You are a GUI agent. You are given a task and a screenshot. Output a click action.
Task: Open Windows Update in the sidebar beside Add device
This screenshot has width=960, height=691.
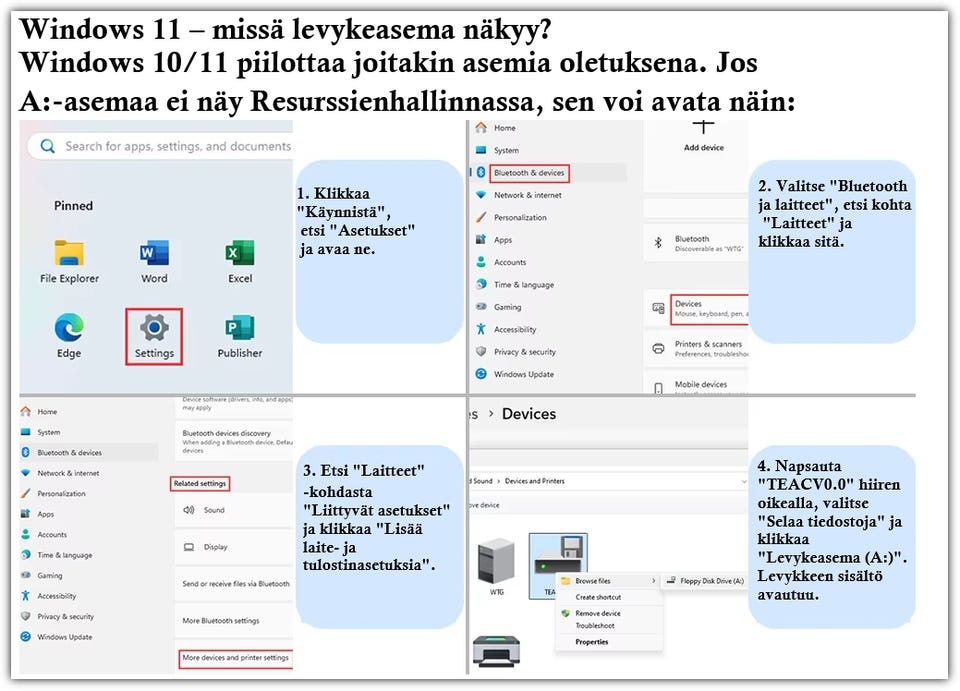[x=523, y=374]
